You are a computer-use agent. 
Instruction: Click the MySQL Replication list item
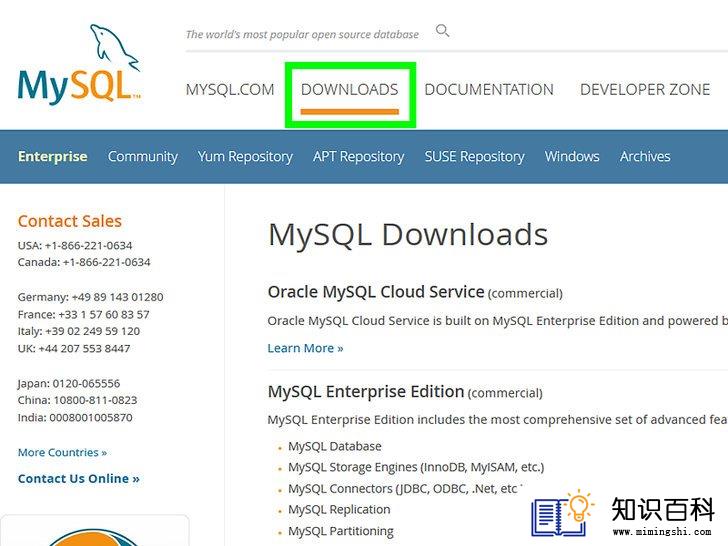click(339, 510)
